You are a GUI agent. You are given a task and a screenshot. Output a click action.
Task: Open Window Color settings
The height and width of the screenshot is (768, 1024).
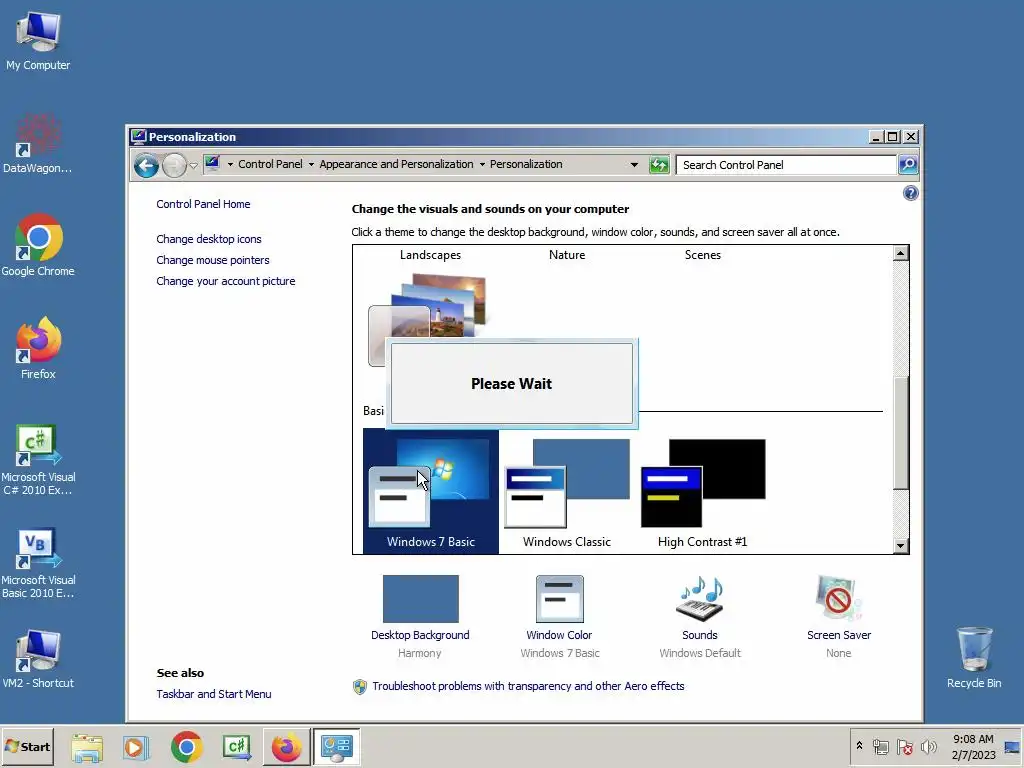tap(560, 616)
